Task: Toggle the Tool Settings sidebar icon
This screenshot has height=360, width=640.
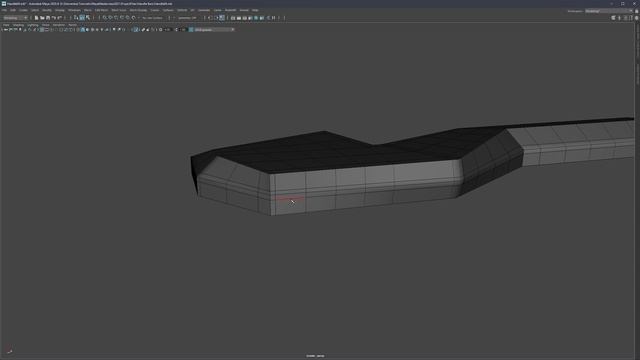Action: click(x=631, y=18)
